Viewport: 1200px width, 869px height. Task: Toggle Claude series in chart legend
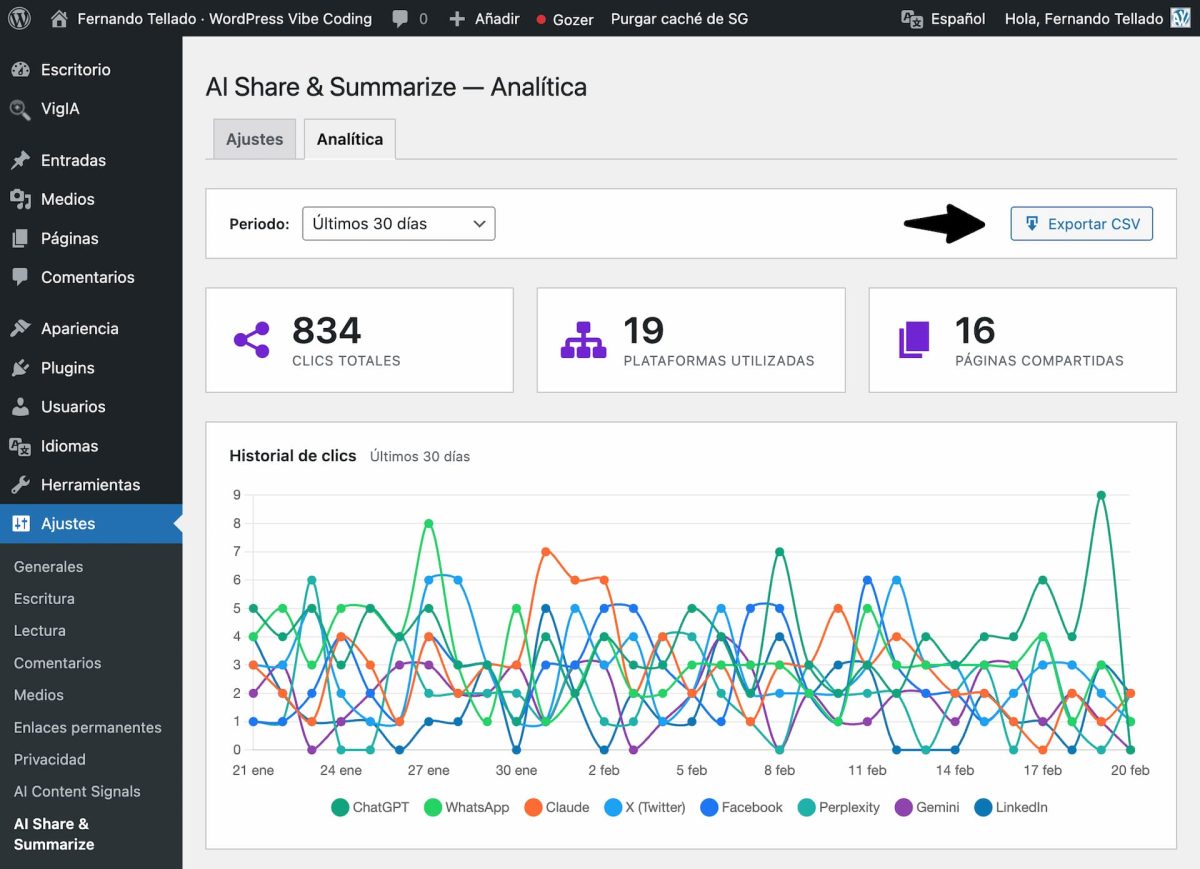[x=557, y=807]
